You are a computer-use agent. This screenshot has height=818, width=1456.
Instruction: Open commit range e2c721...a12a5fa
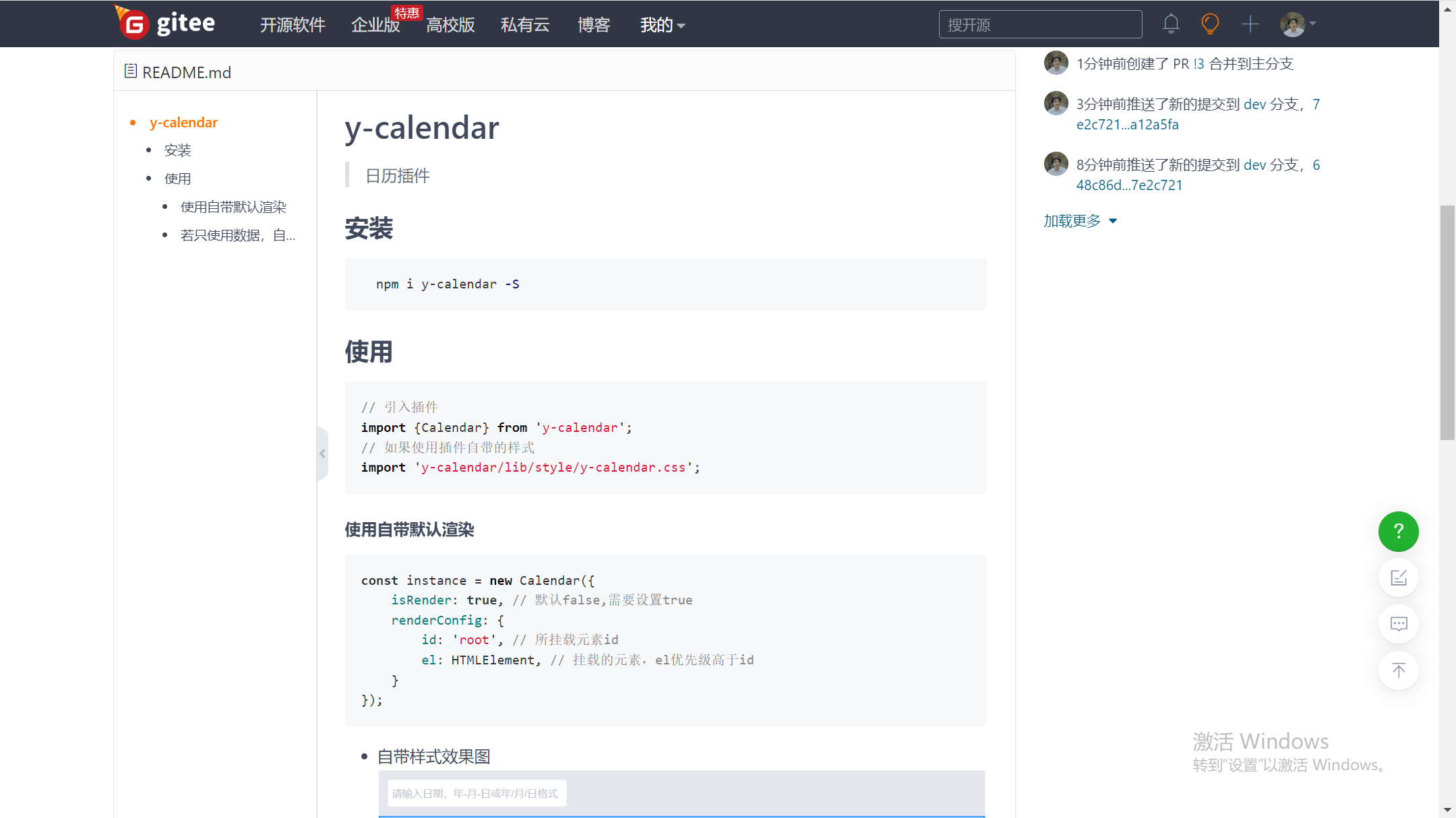pos(1127,125)
